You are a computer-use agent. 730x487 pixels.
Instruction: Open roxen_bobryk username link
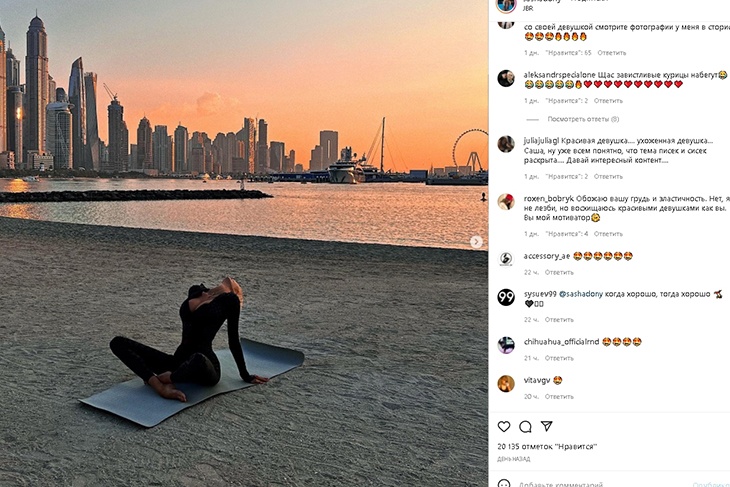pyautogui.click(x=548, y=198)
